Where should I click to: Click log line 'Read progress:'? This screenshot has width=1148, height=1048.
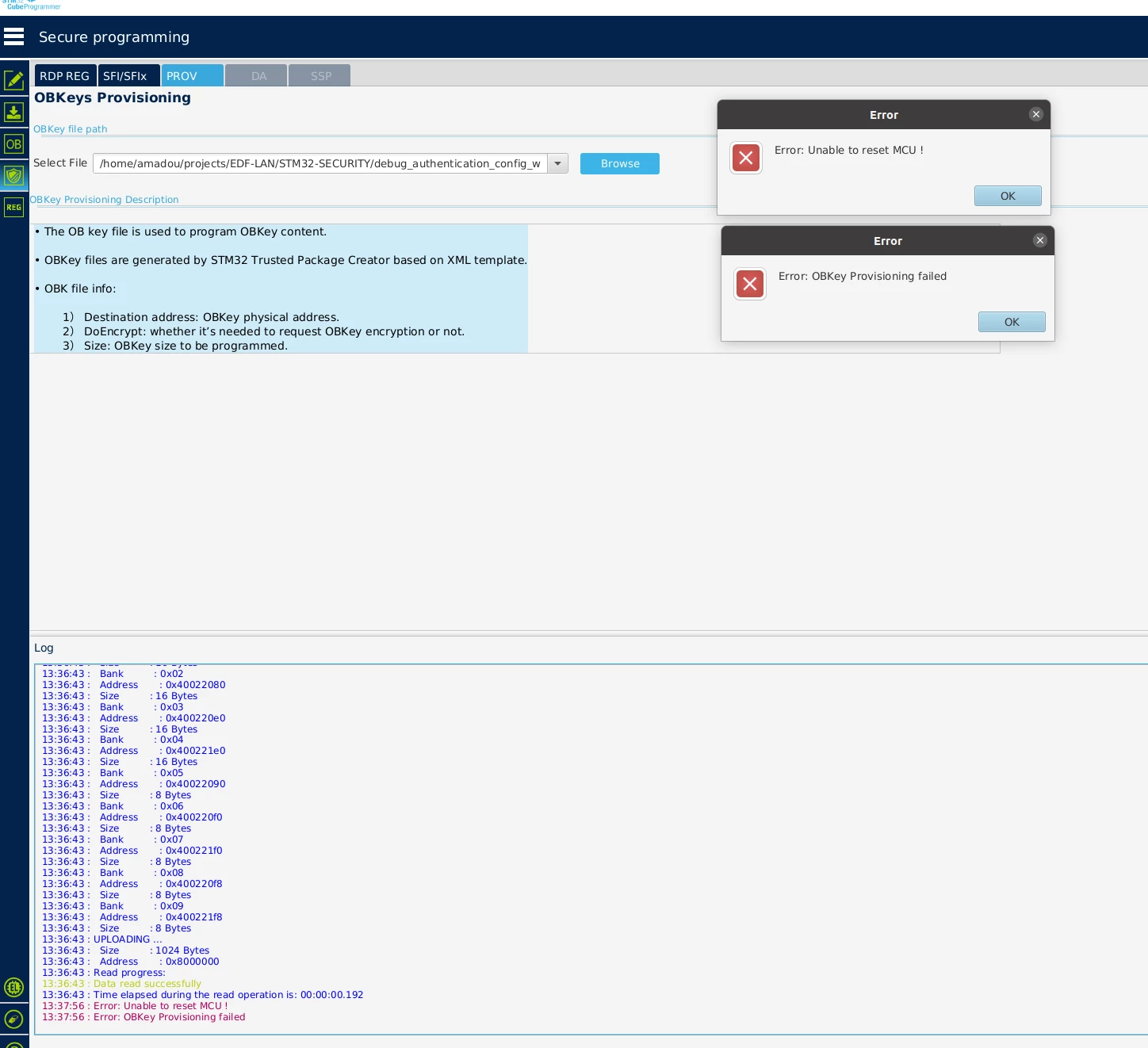pos(104,973)
